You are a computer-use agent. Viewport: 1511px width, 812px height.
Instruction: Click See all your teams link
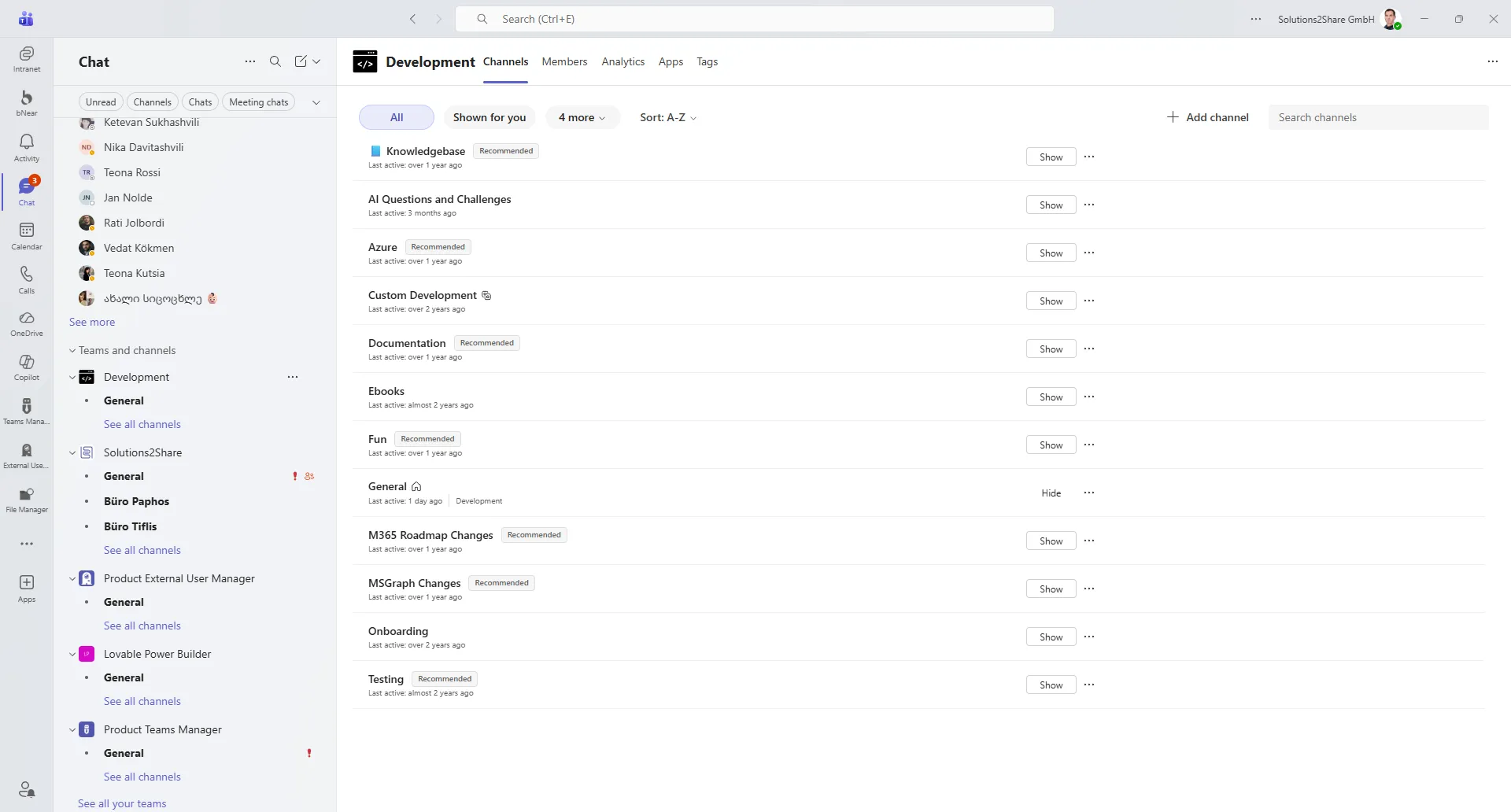pos(122,803)
